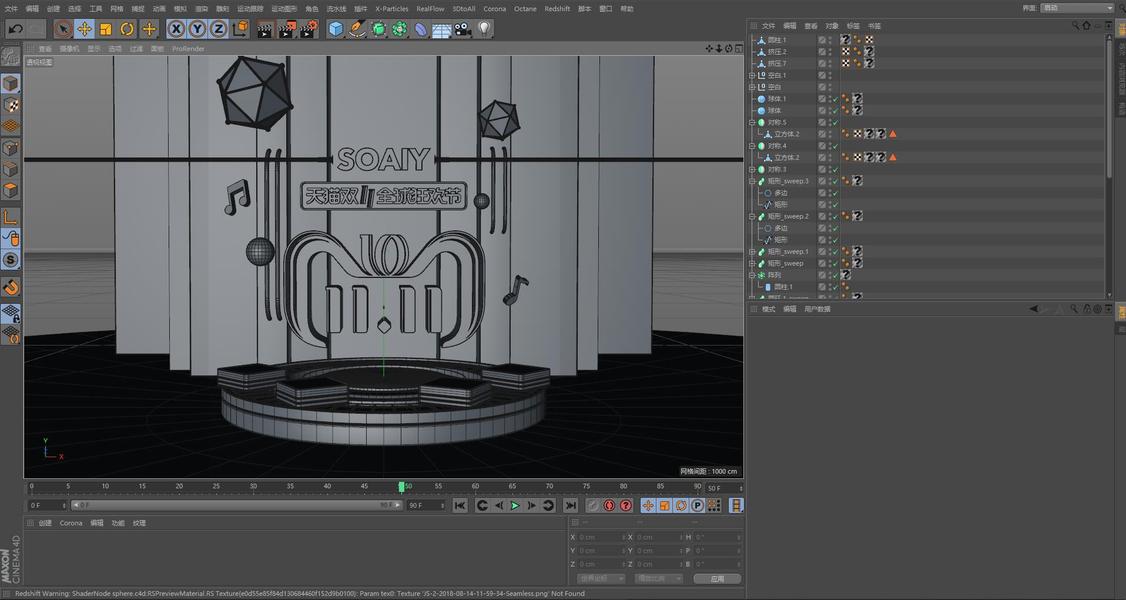Screen dimensions: 1126x600
Task: Play the animation forward
Action: (x=515, y=505)
